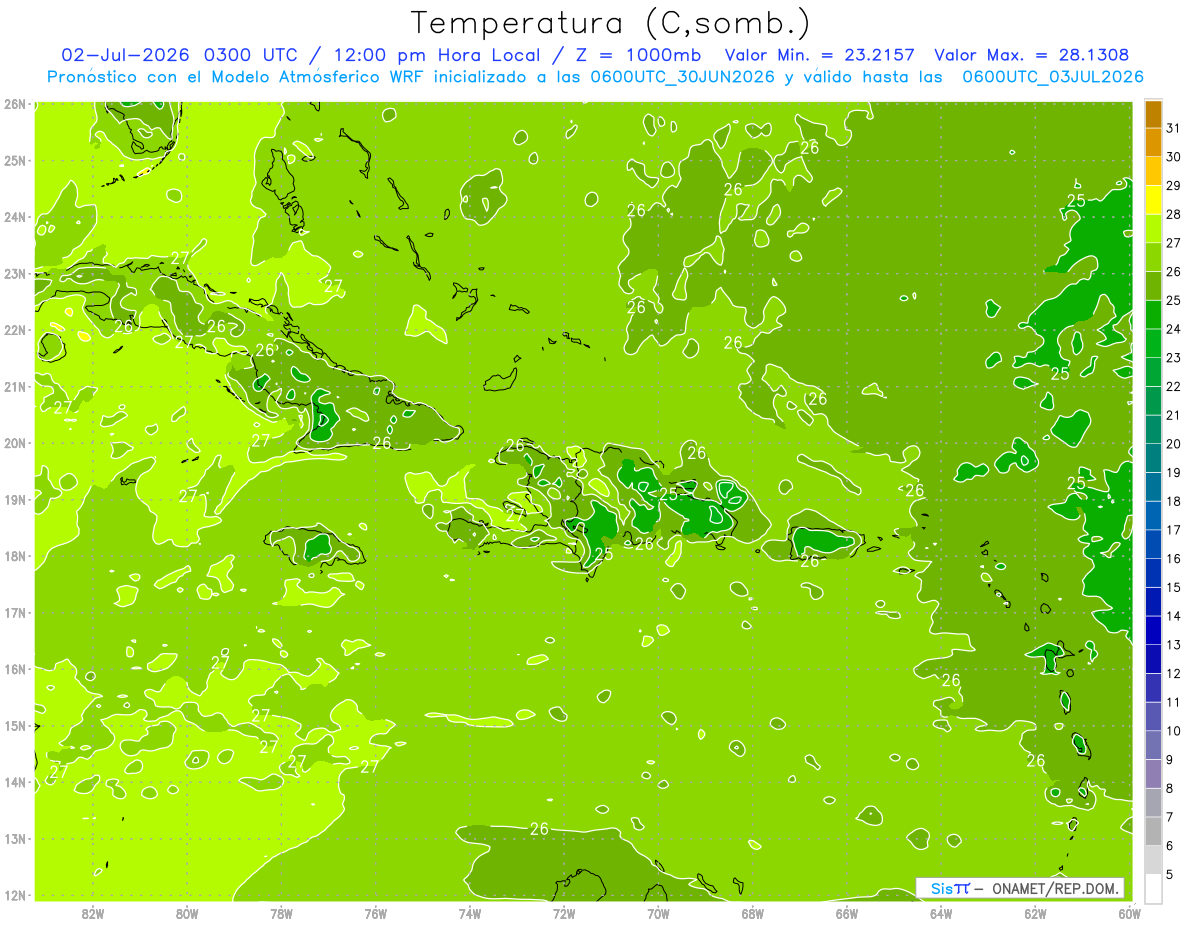Viewport: 1200px width, 927px height.
Task: Click longitude axis label '74W'
Action: click(470, 913)
